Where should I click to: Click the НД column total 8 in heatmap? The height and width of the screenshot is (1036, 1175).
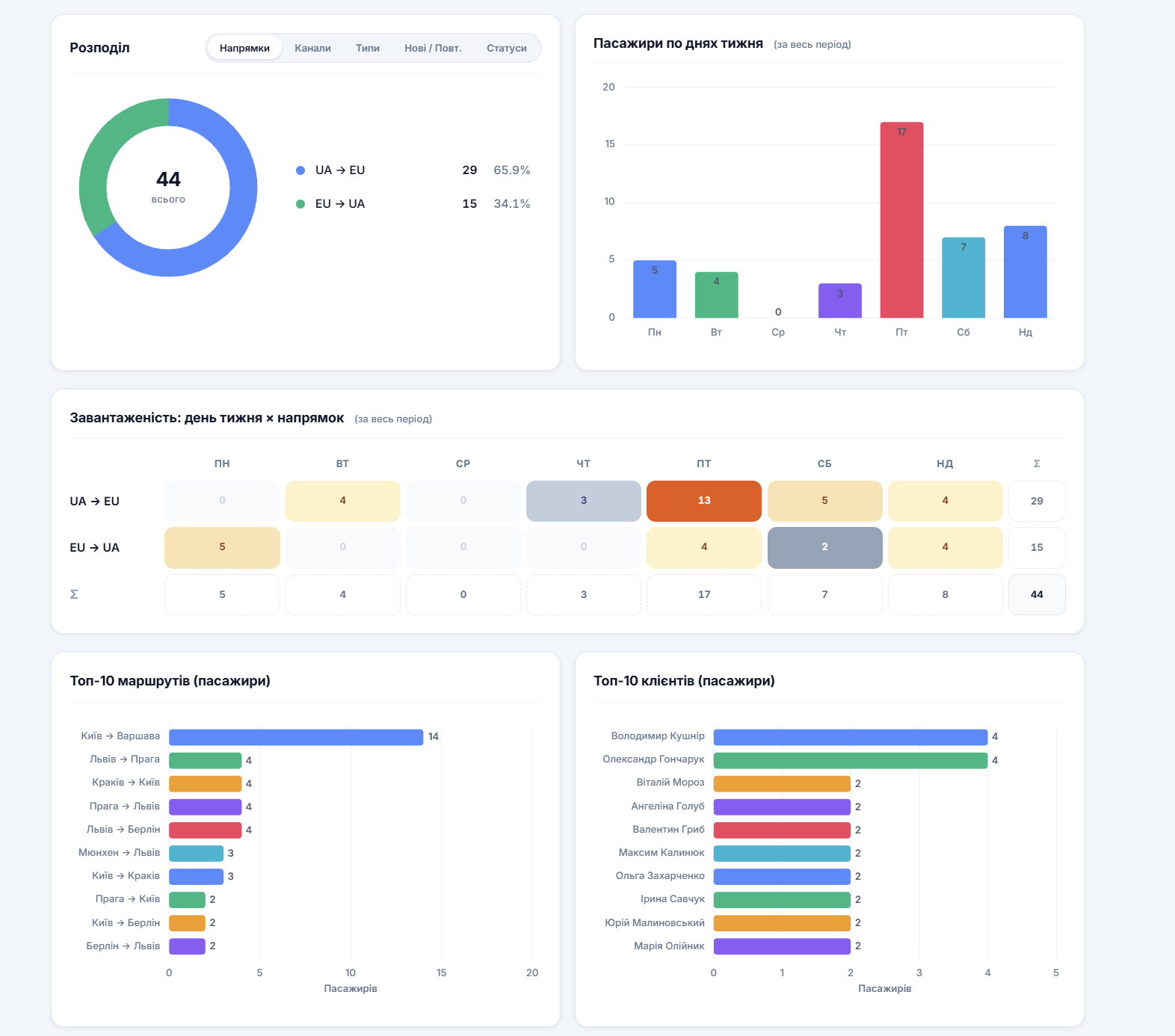pos(946,594)
